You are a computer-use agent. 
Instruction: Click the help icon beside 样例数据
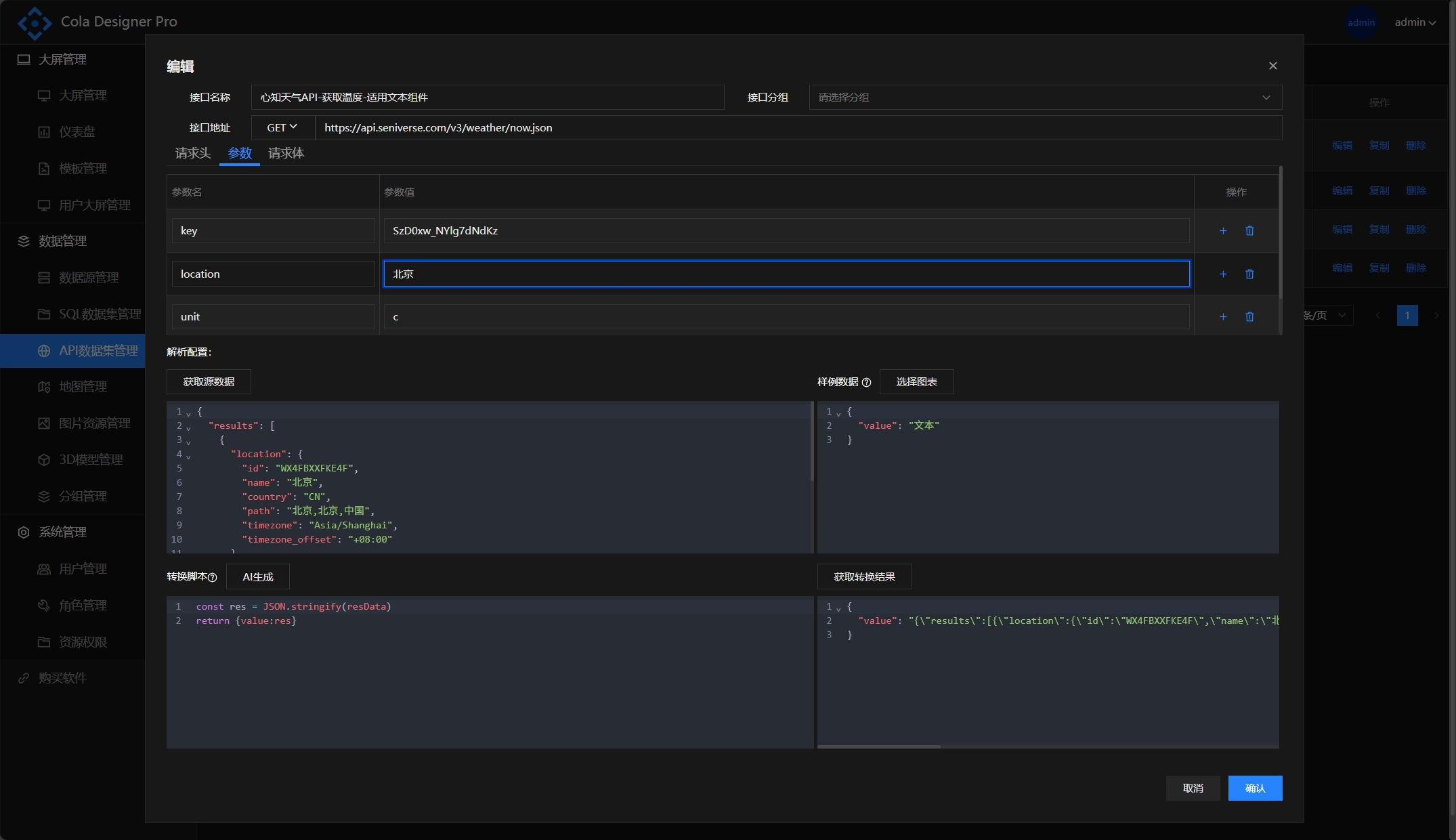(x=866, y=383)
